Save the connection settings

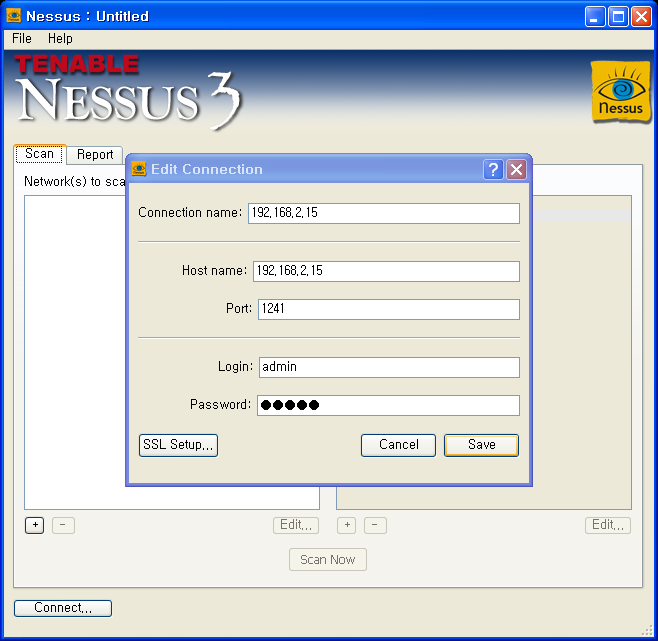(481, 445)
